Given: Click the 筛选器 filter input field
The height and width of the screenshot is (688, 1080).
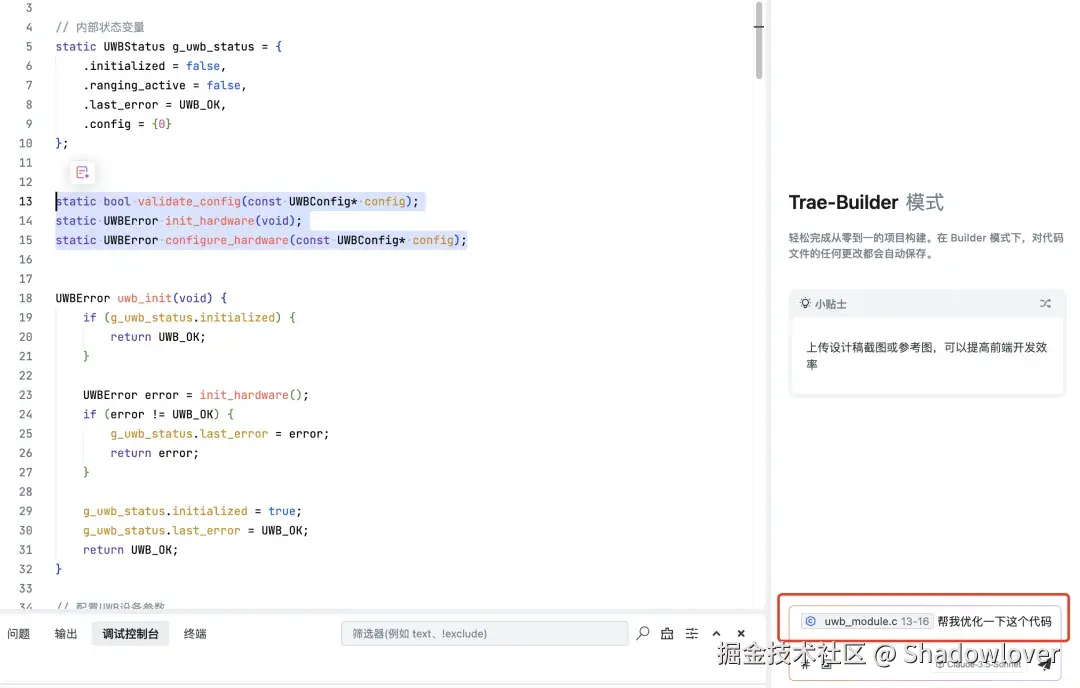Looking at the screenshot, I should click(484, 634).
